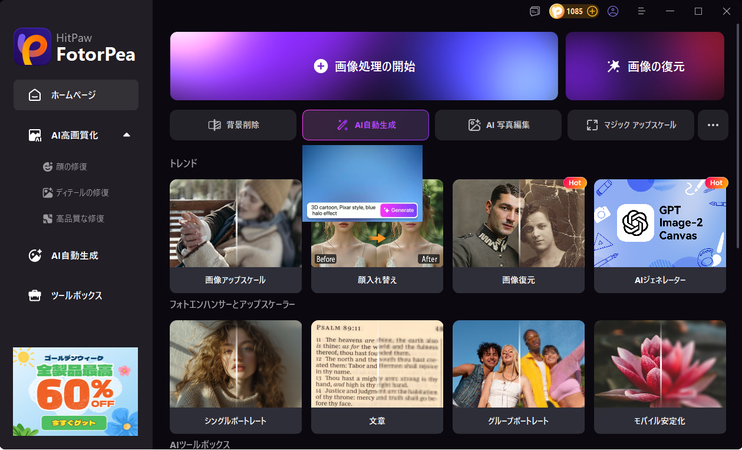Click the AIツールボックス section heading

tap(200, 444)
